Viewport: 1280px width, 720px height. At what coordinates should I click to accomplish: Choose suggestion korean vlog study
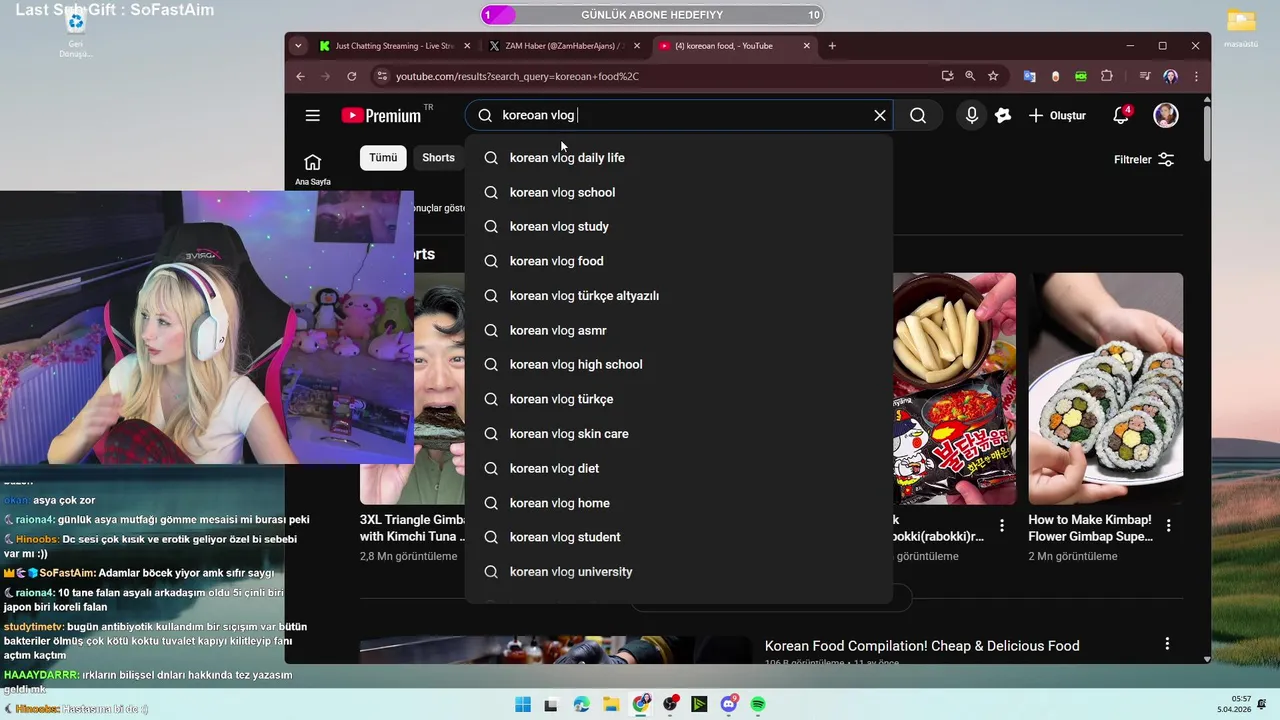(x=678, y=227)
